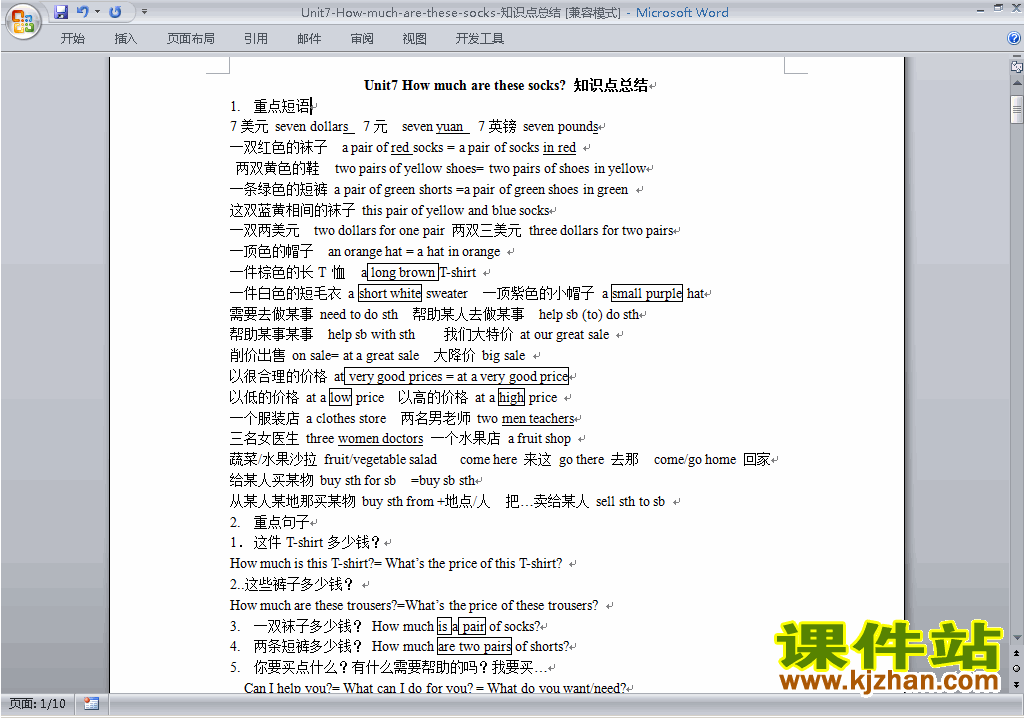Click the underlined words 'women doctors'
This screenshot has width=1024, height=718.
(x=380, y=438)
